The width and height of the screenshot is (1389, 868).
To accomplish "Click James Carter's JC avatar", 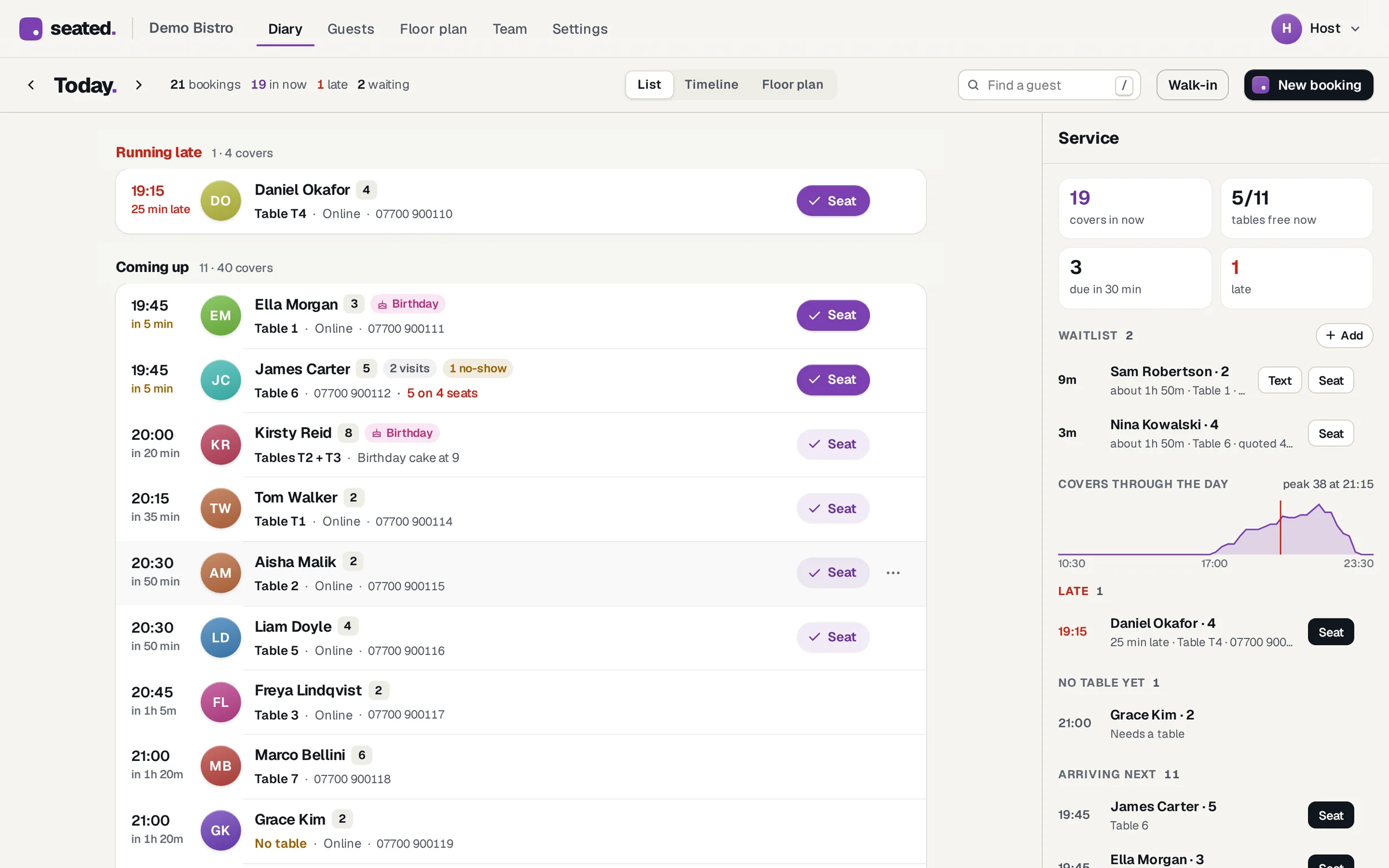I will click(221, 380).
